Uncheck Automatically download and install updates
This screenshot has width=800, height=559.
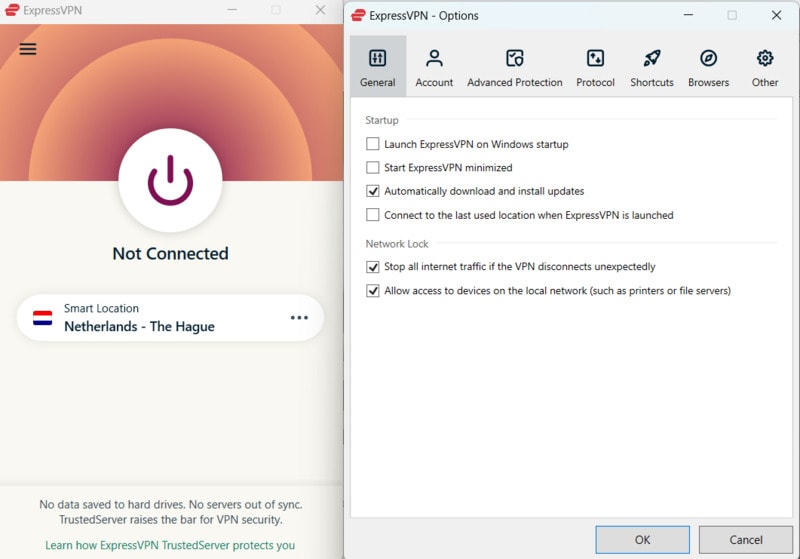coord(372,191)
